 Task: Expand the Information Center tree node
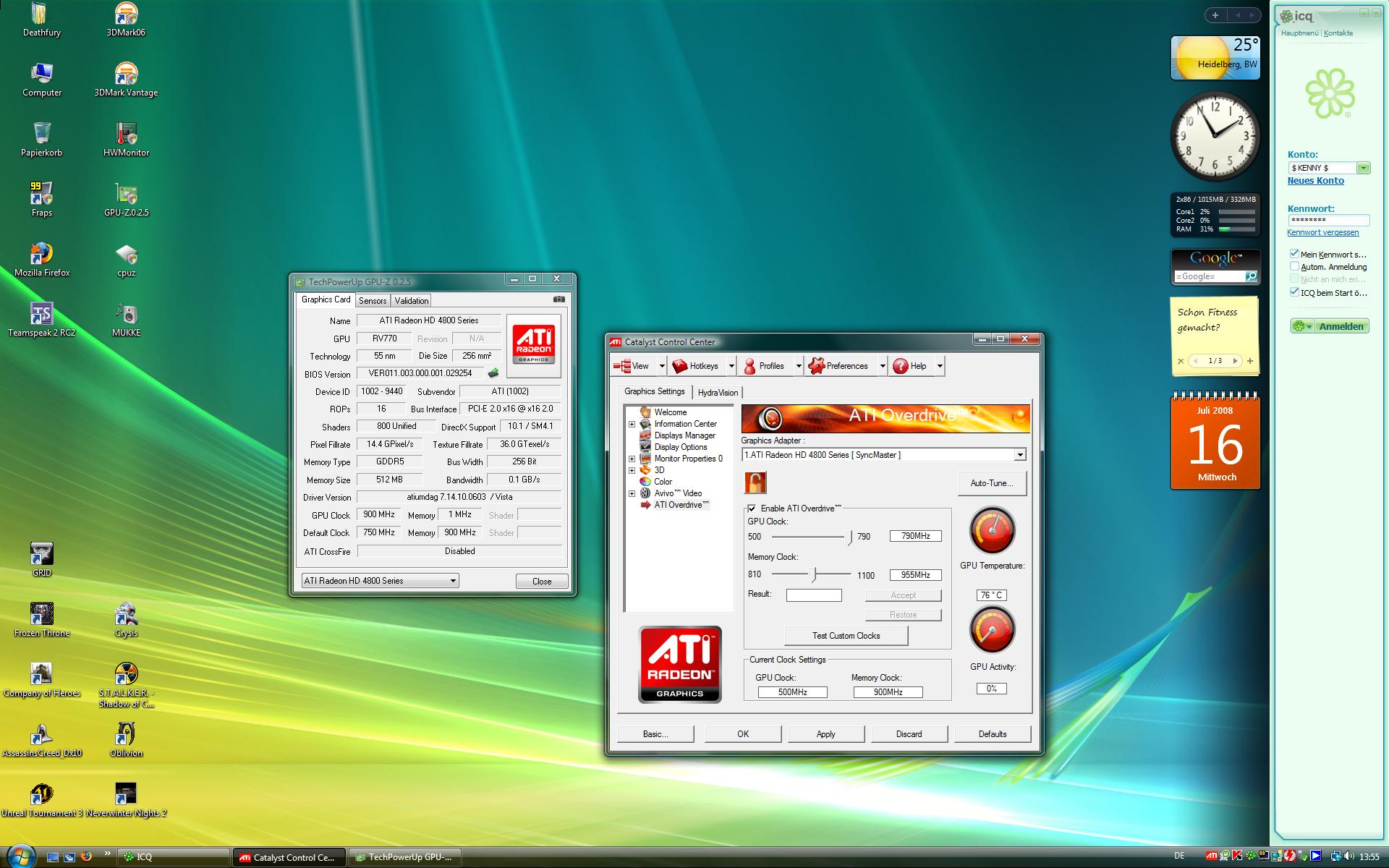click(x=632, y=424)
